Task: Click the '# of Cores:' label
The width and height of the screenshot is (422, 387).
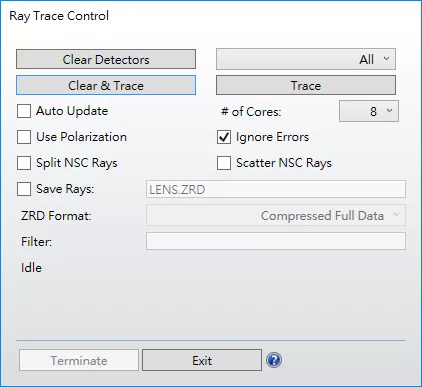Action: (251, 112)
